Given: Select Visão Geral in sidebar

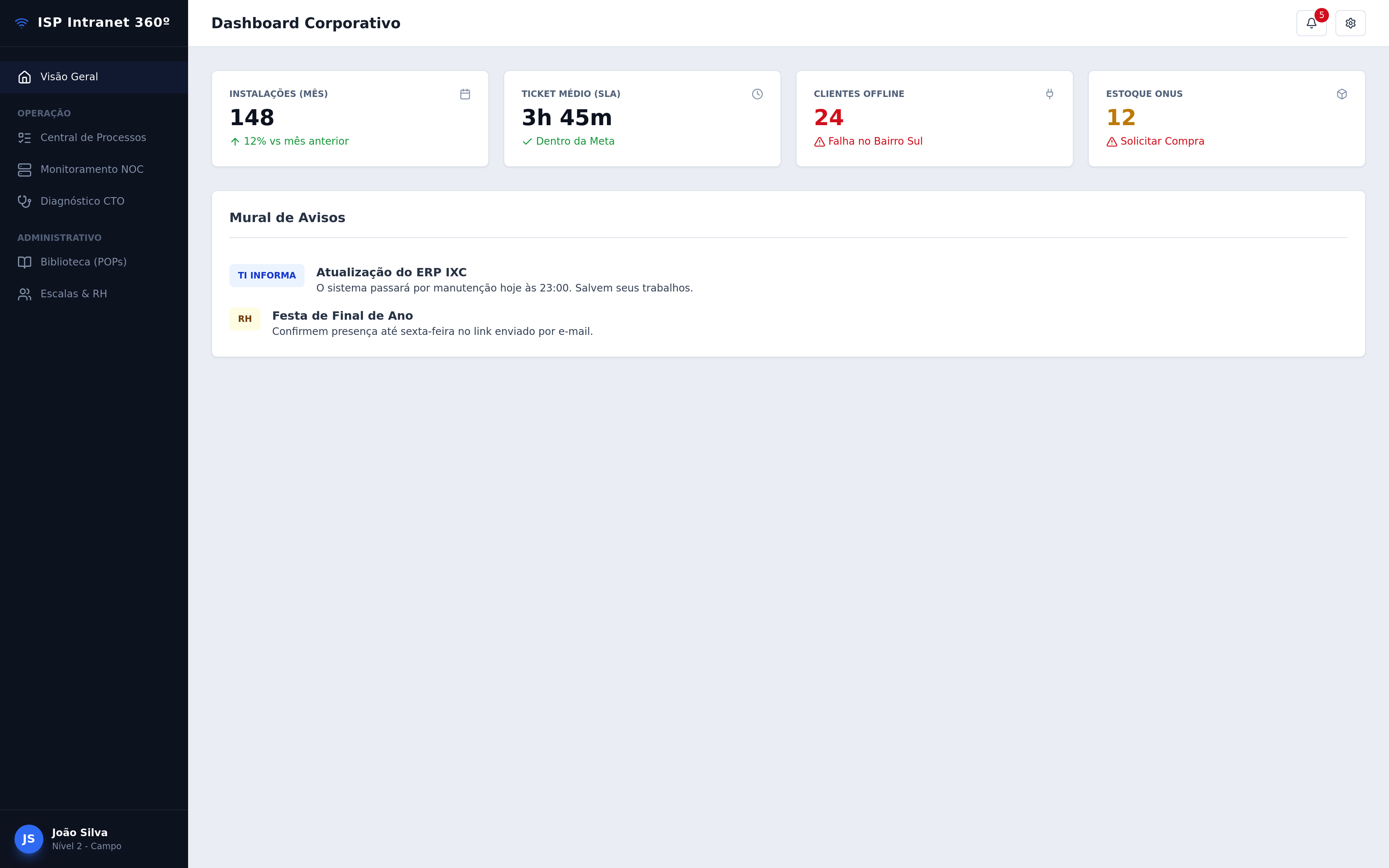Looking at the screenshot, I should (x=69, y=77).
